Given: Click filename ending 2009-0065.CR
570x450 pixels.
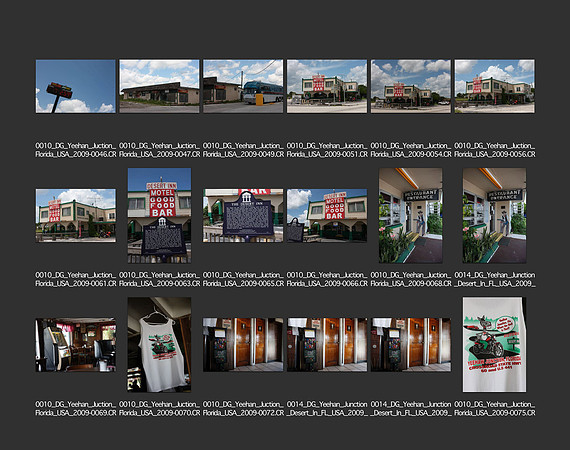Looking at the screenshot, I should coord(243,279).
